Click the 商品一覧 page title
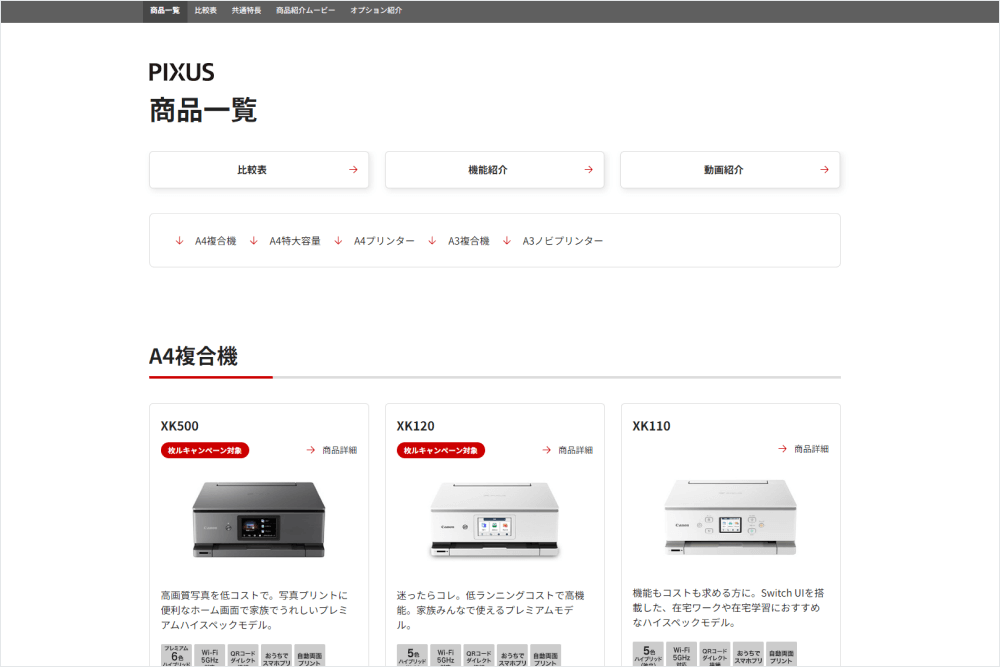 click(203, 110)
